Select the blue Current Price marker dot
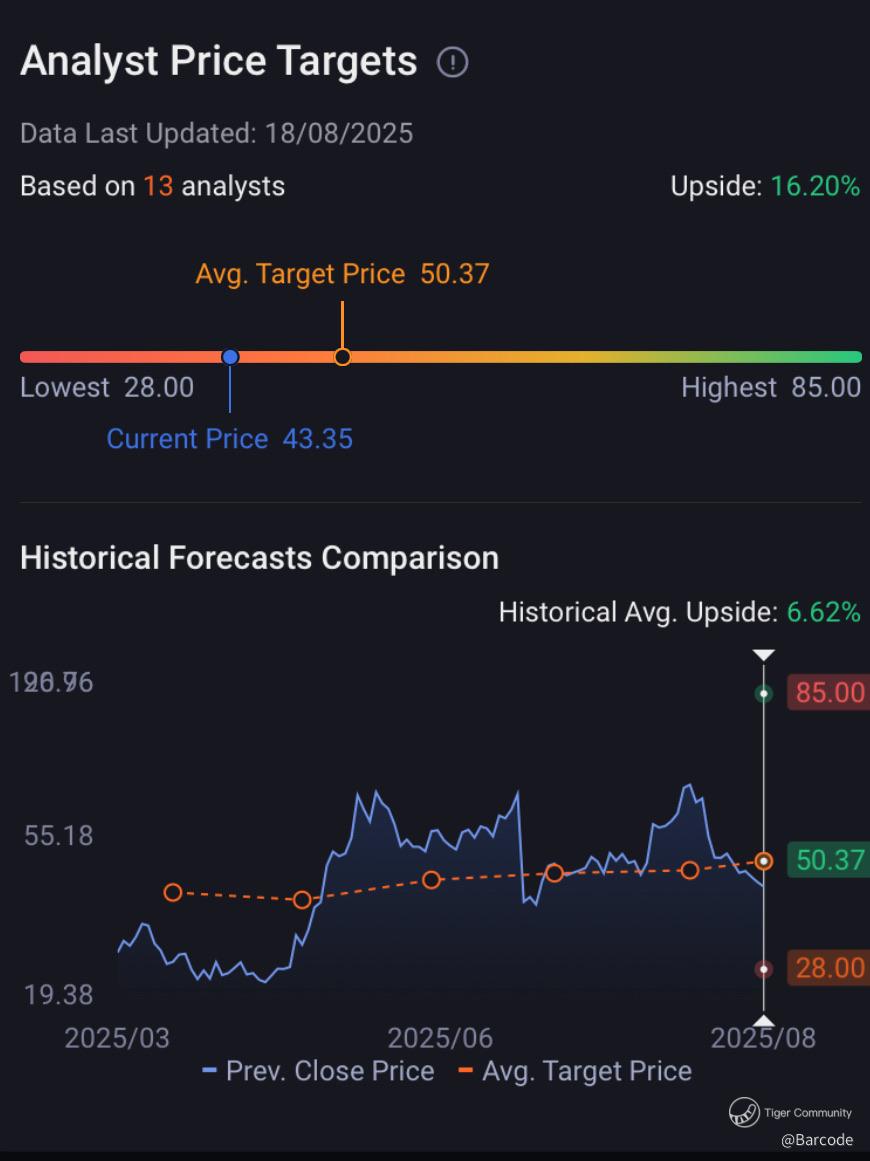This screenshot has height=1161, width=870. tap(230, 357)
